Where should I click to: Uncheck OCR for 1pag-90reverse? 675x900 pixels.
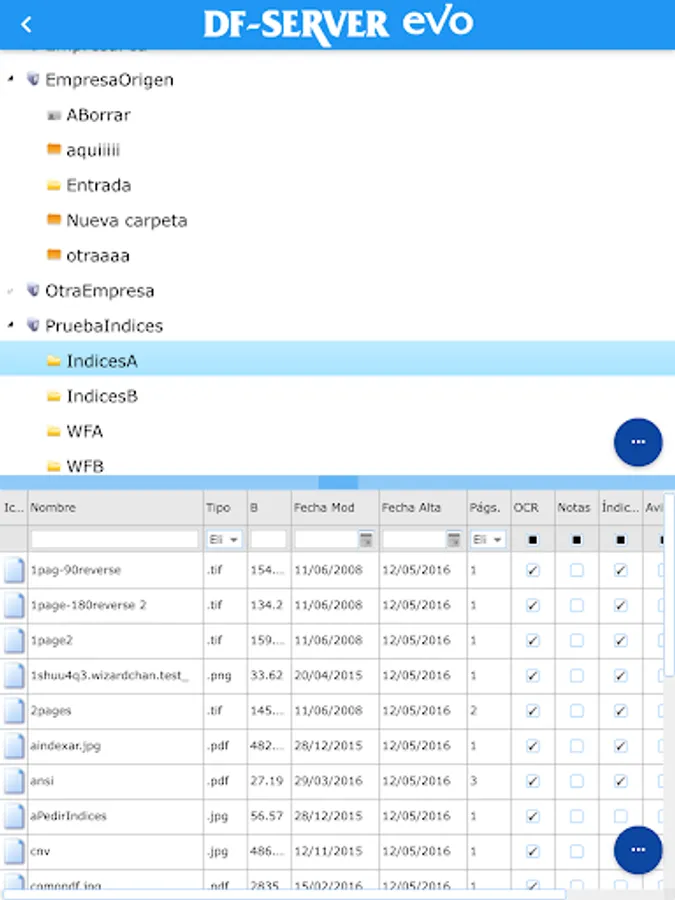pyautogui.click(x=533, y=570)
